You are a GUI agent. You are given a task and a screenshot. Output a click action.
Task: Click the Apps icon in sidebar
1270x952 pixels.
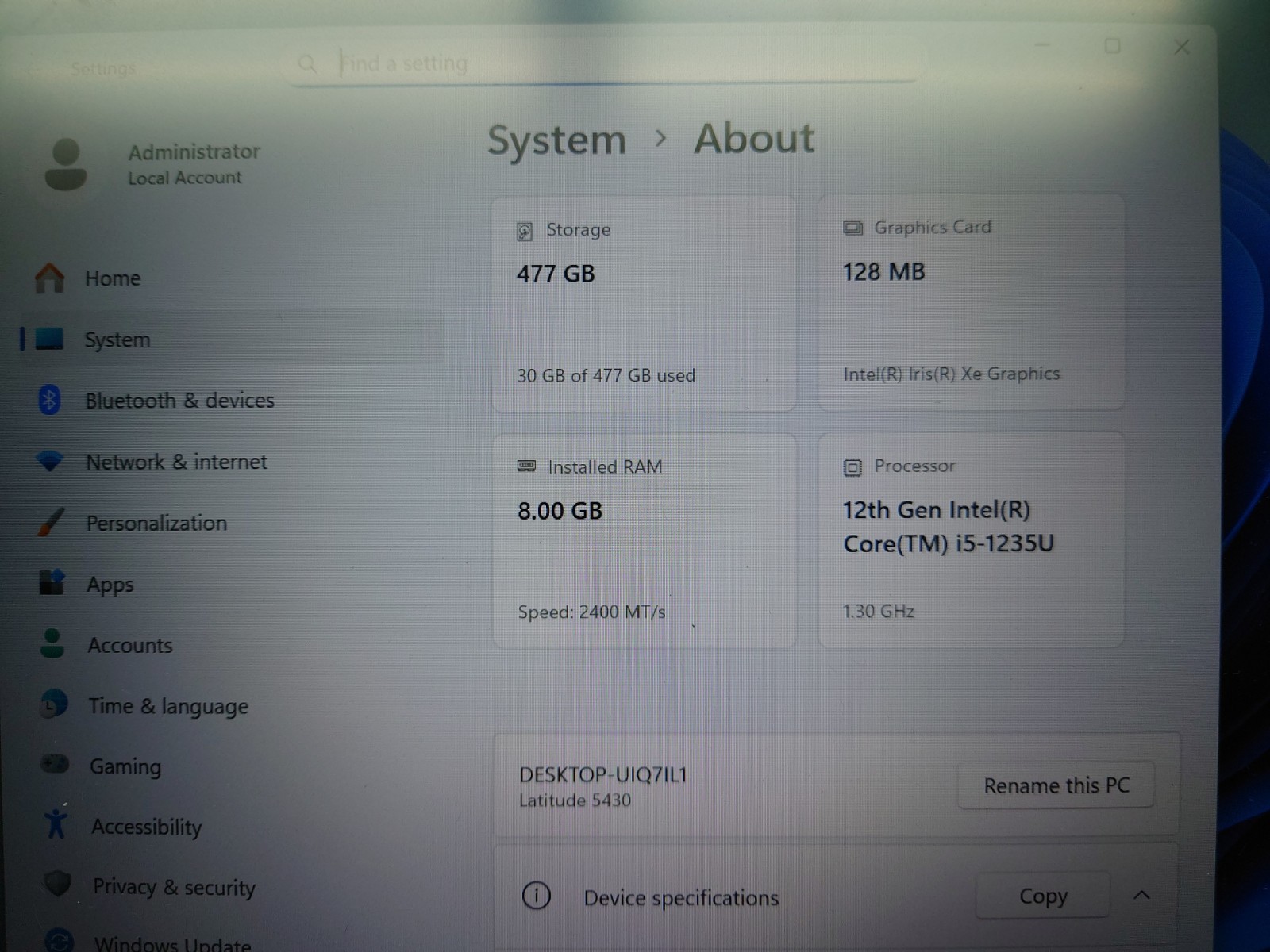coord(52,582)
